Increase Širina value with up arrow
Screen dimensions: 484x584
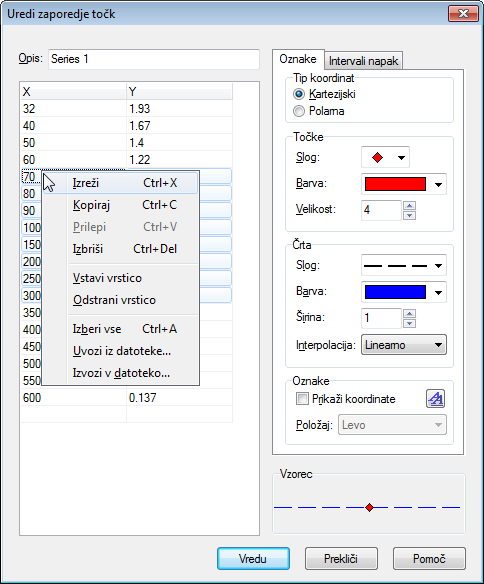(x=410, y=314)
